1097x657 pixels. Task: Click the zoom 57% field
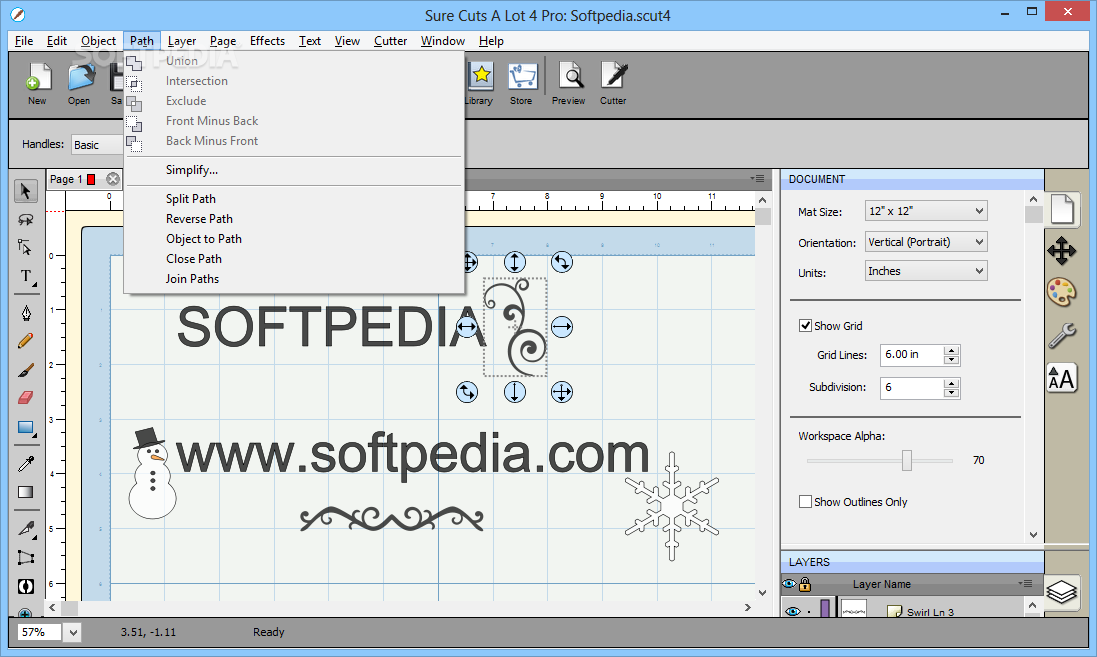[x=39, y=633]
